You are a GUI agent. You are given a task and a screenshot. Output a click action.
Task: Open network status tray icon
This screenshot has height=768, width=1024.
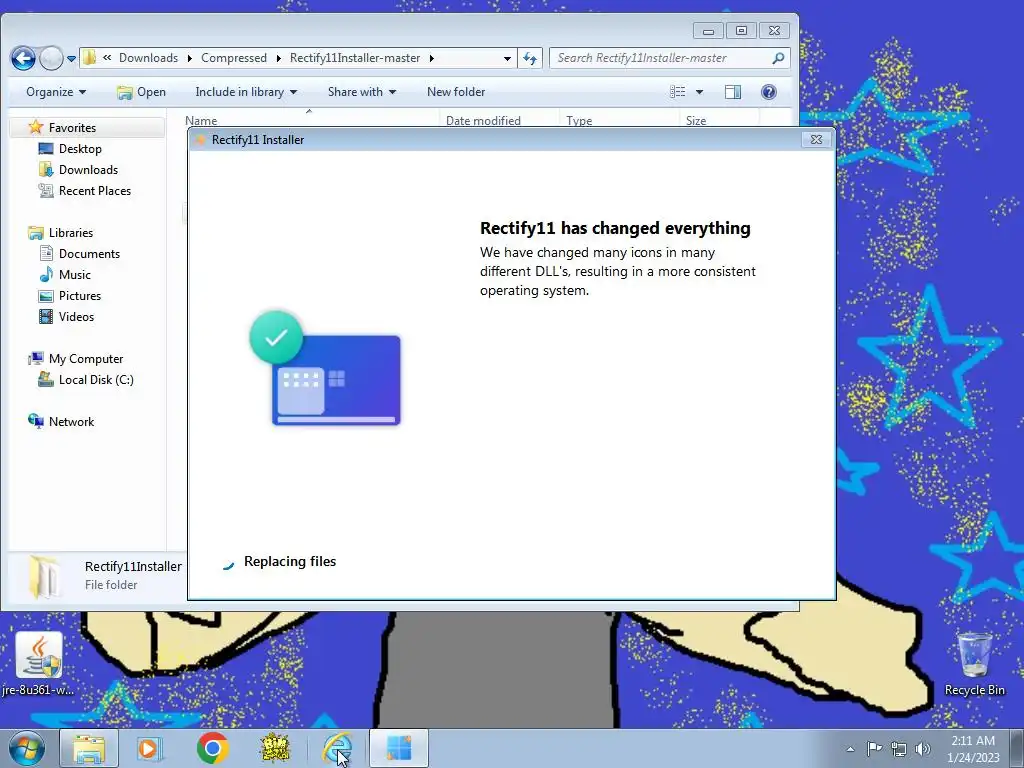point(899,749)
